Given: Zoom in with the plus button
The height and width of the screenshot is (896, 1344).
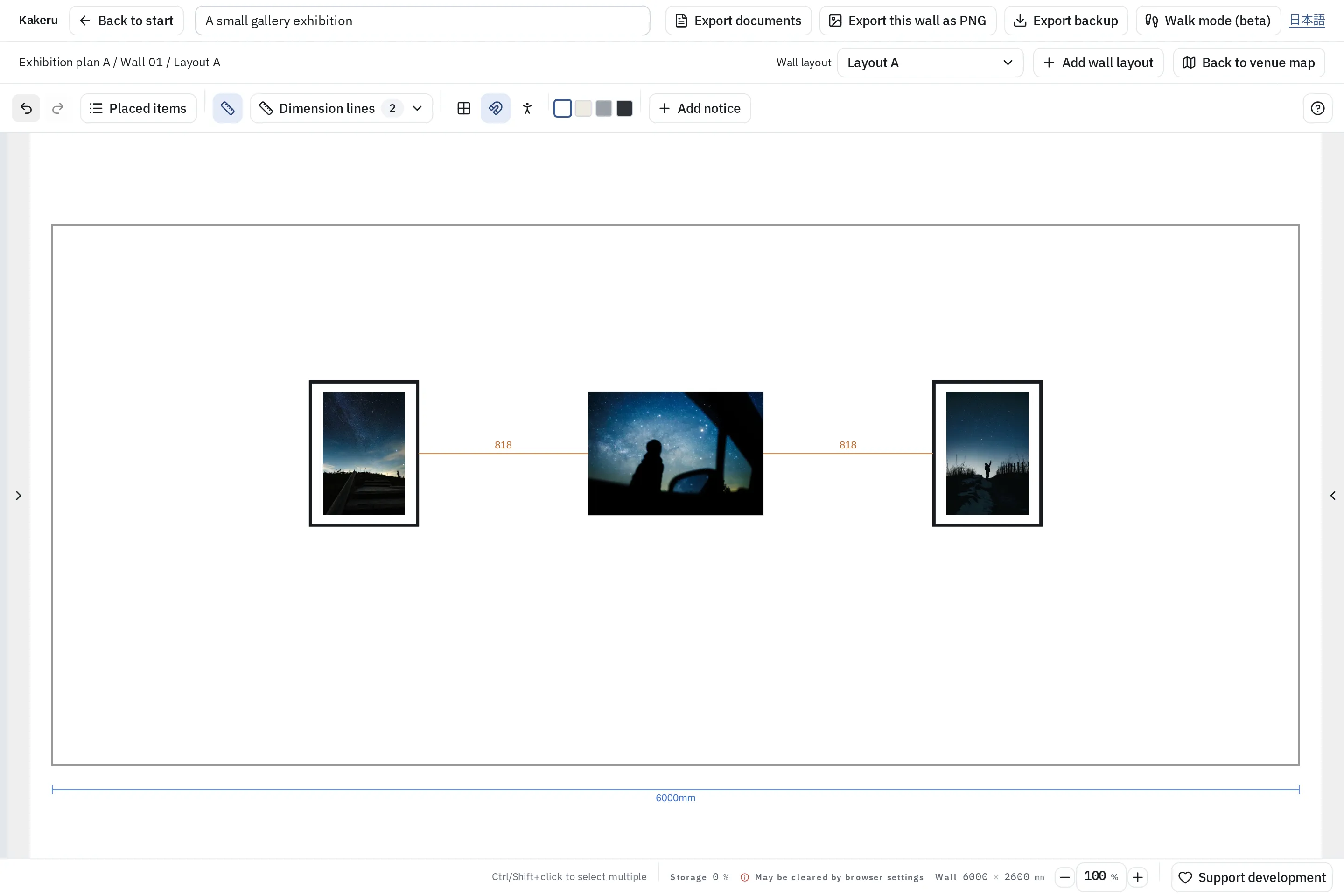Looking at the screenshot, I should point(1138,877).
